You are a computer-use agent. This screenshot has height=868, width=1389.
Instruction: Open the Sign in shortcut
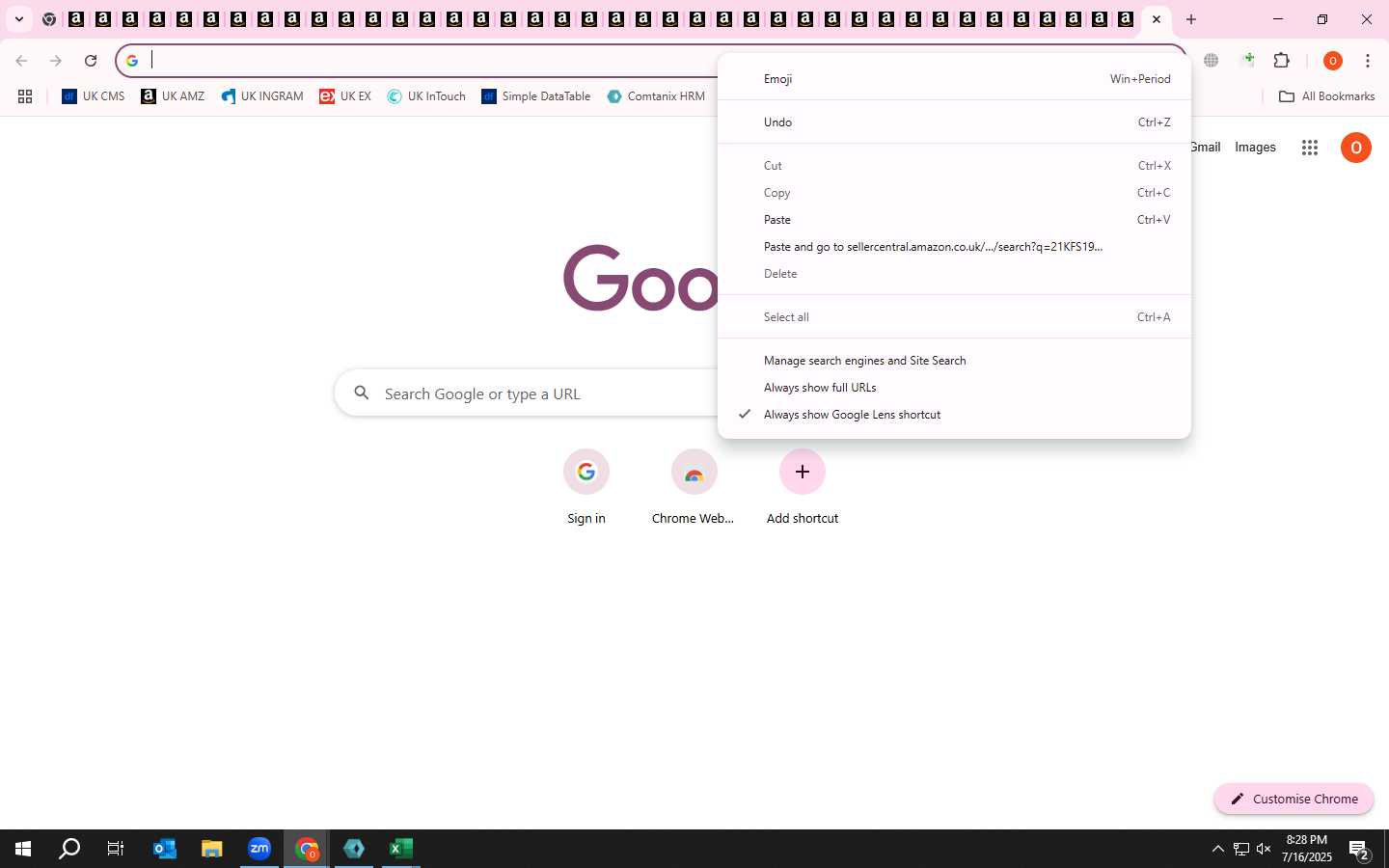point(586,488)
